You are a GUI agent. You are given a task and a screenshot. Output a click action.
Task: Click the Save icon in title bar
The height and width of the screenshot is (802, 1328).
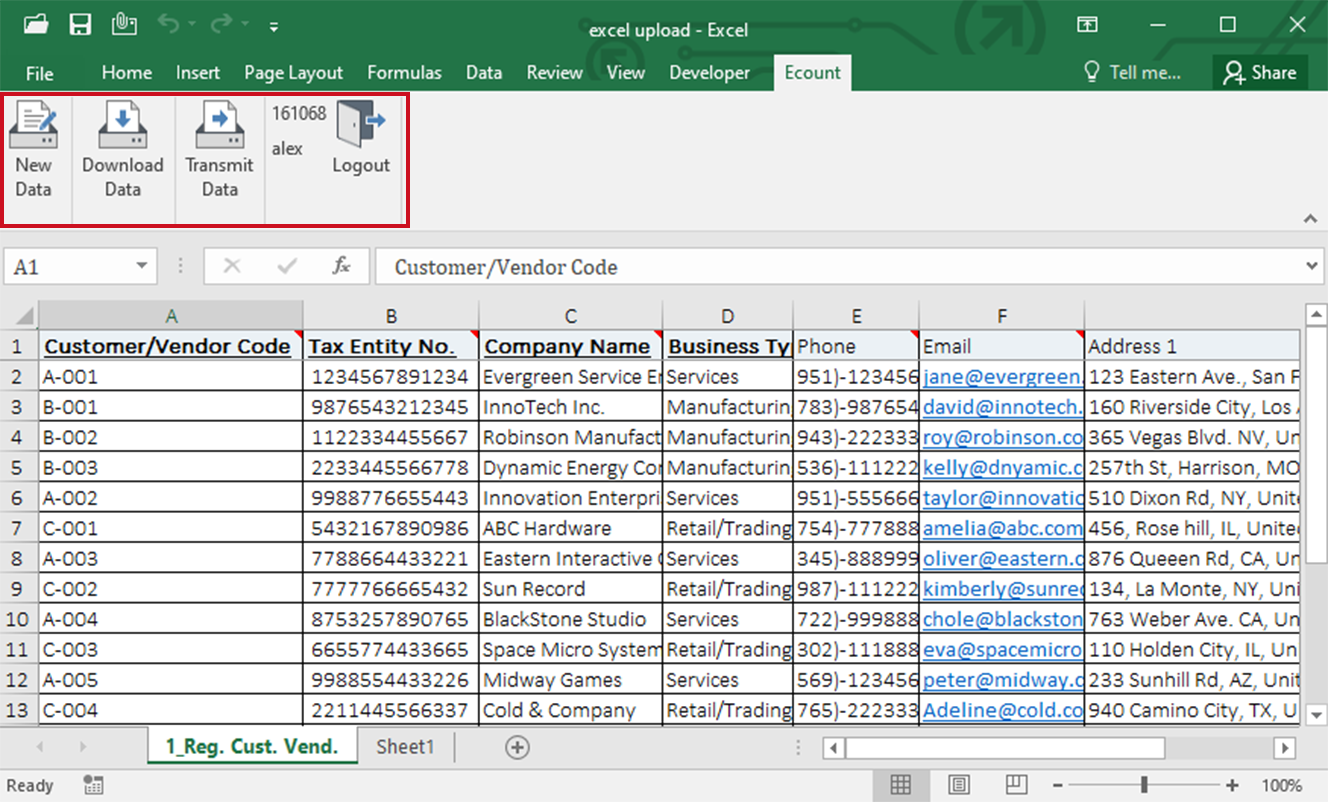tap(80, 26)
